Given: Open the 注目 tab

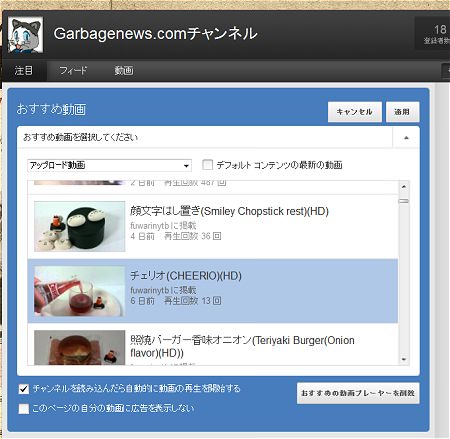Looking at the screenshot, I should [24, 70].
